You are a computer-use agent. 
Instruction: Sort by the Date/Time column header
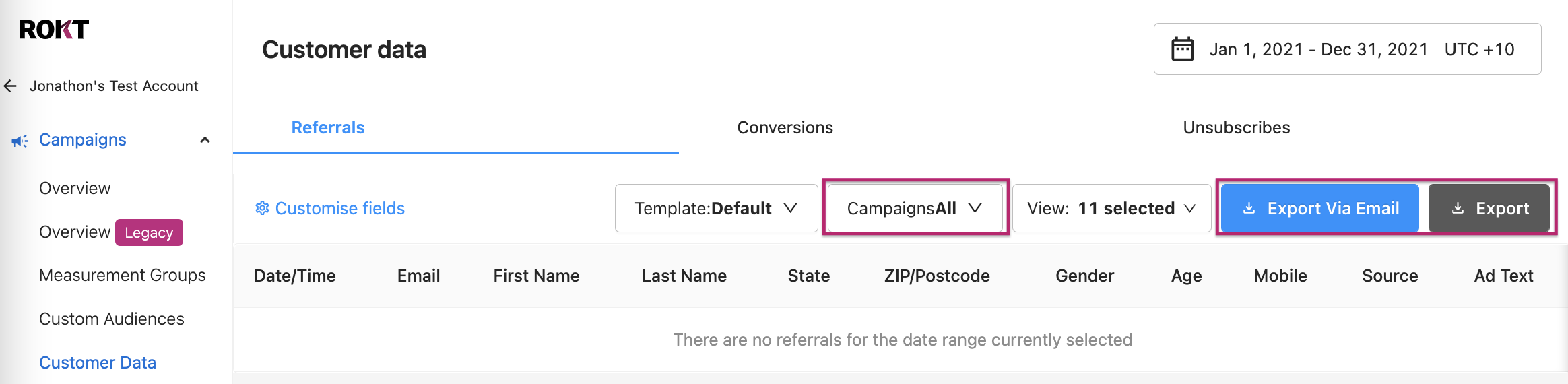(295, 276)
